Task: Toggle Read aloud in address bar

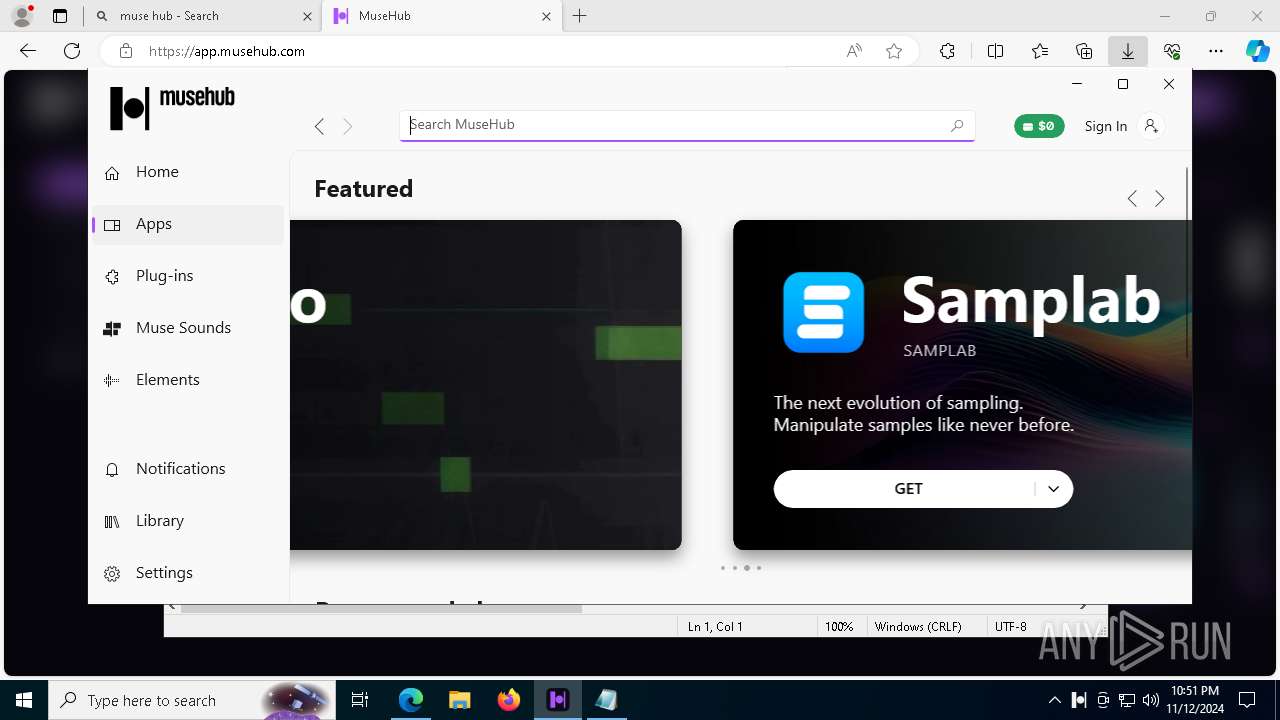Action: [x=854, y=51]
